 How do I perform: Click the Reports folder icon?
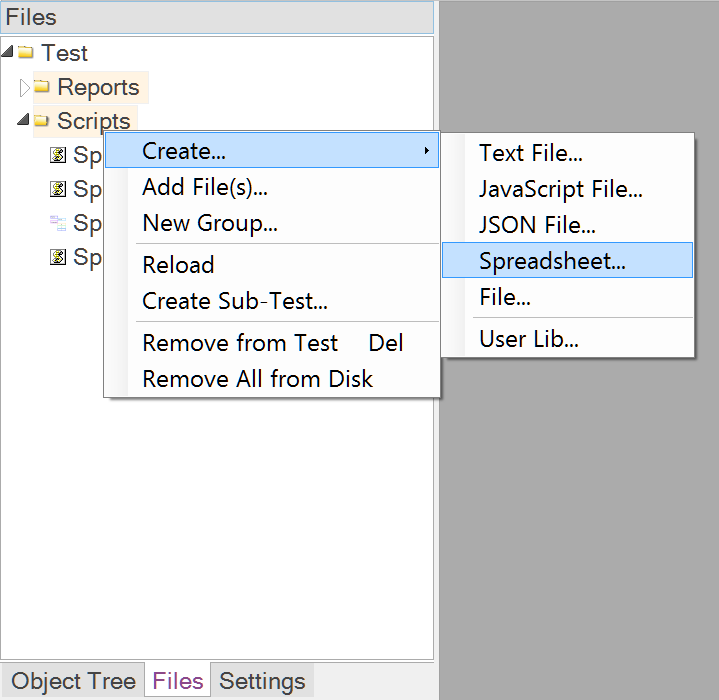[x=42, y=87]
